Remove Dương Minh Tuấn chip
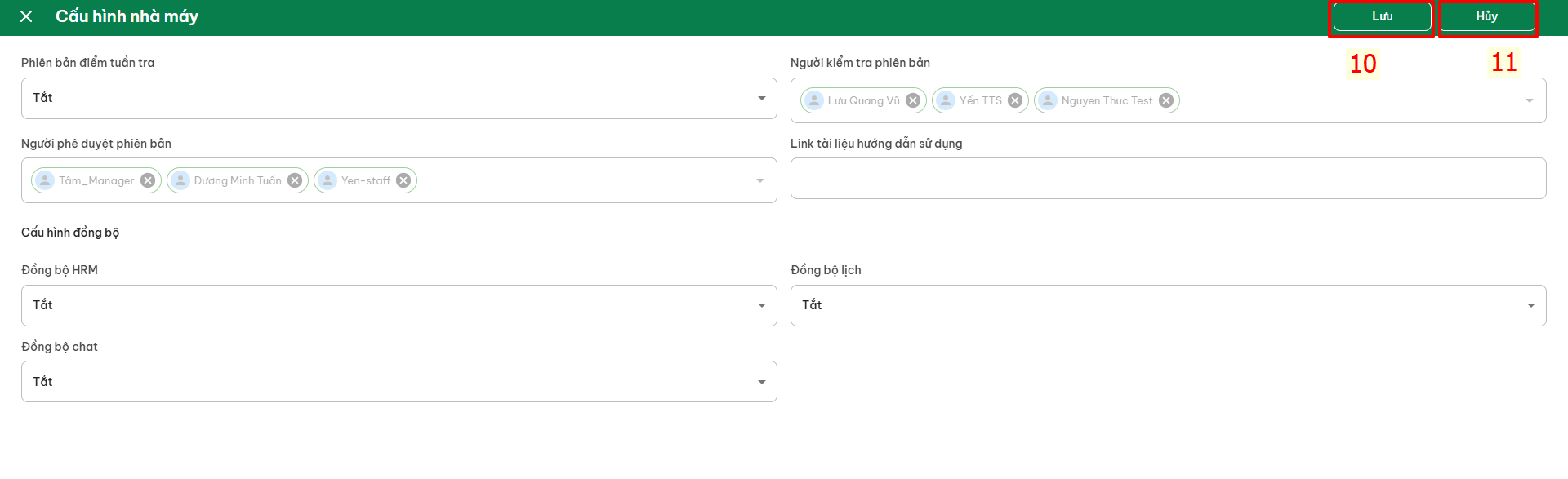The width and height of the screenshot is (1568, 479). click(x=295, y=180)
